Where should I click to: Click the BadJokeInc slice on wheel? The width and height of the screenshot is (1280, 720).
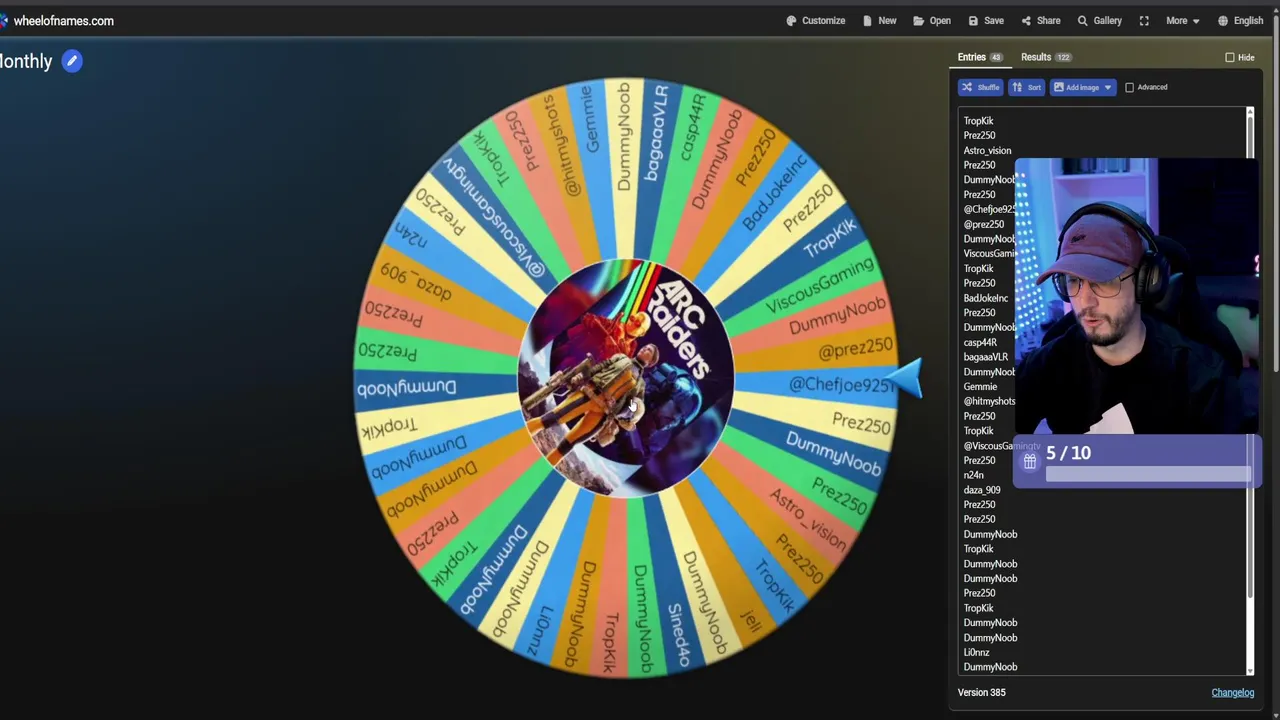[x=777, y=192]
